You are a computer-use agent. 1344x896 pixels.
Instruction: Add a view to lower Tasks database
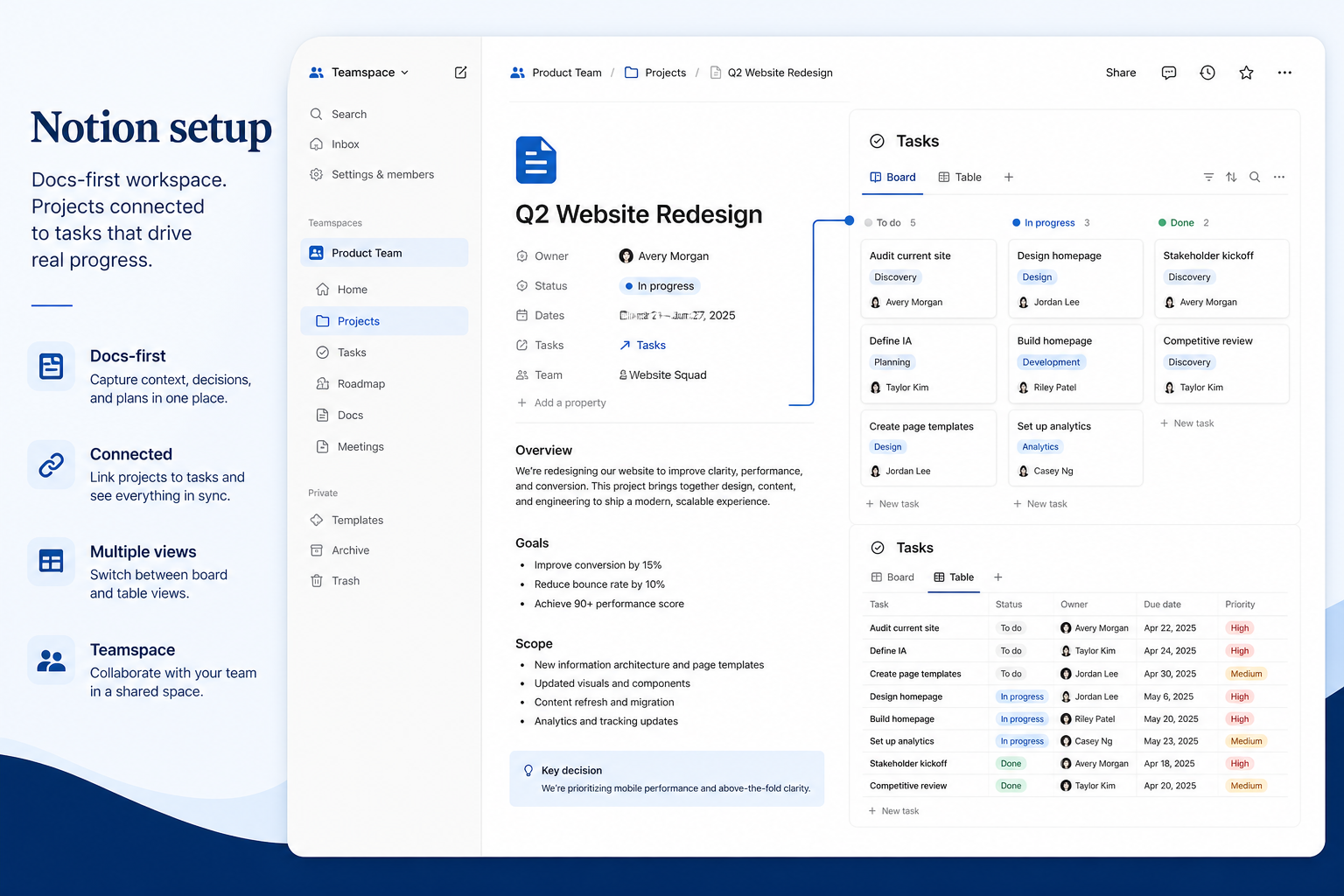pyautogui.click(x=998, y=577)
